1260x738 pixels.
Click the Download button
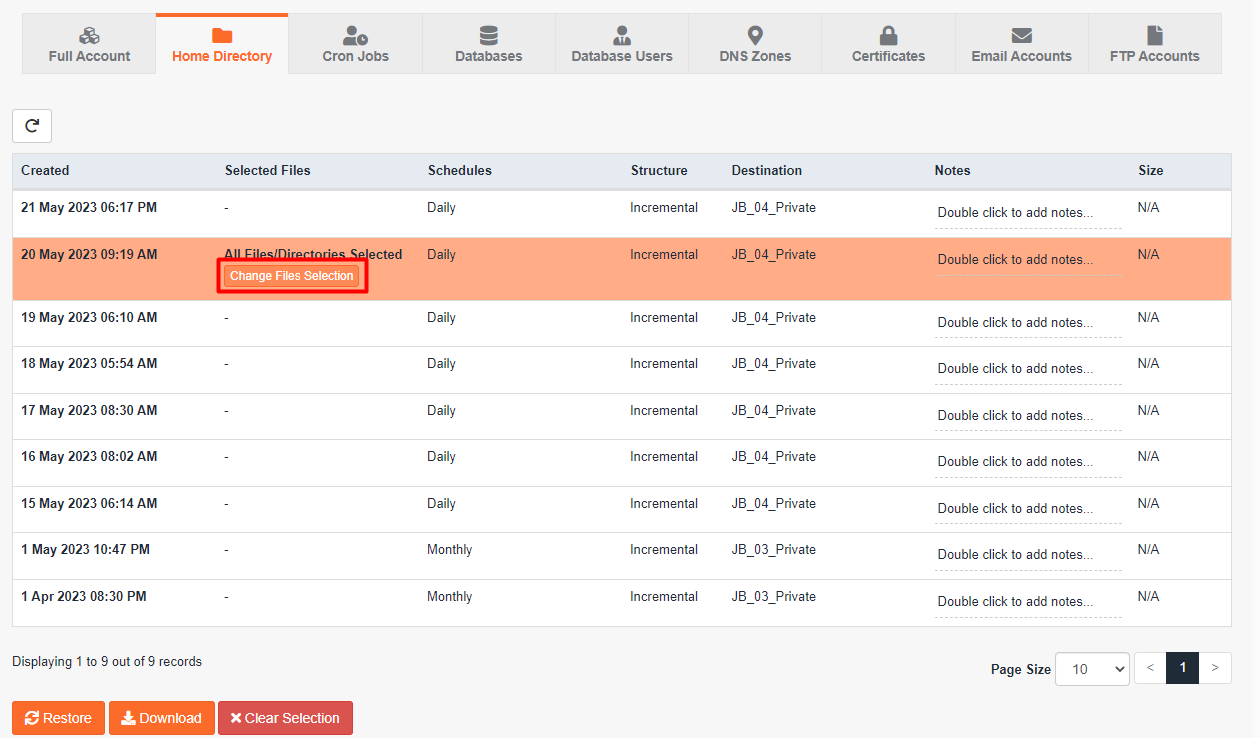point(162,718)
